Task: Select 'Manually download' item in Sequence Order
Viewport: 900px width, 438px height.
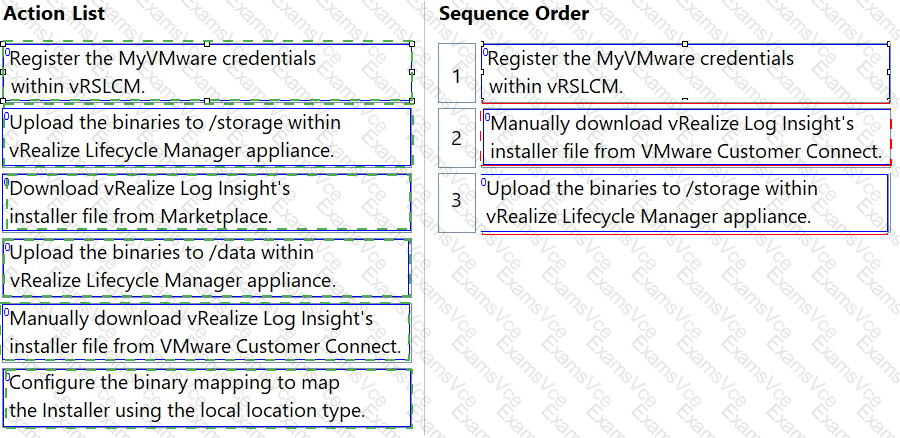Action: pyautogui.click(x=686, y=138)
